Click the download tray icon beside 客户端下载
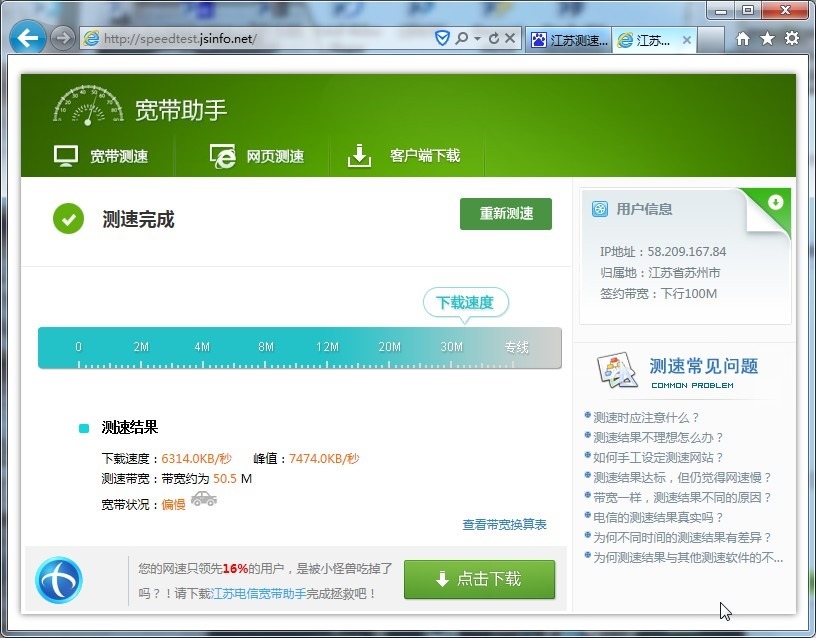This screenshot has width=816, height=638. (359, 156)
